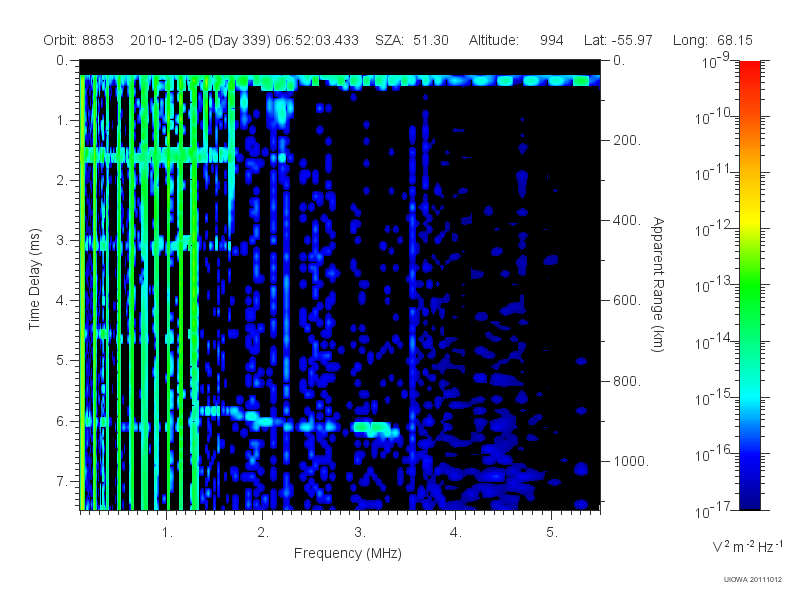Click the '10⁻¹⁴' colorbar tick label
The width and height of the screenshot is (800, 600).
tap(714, 342)
